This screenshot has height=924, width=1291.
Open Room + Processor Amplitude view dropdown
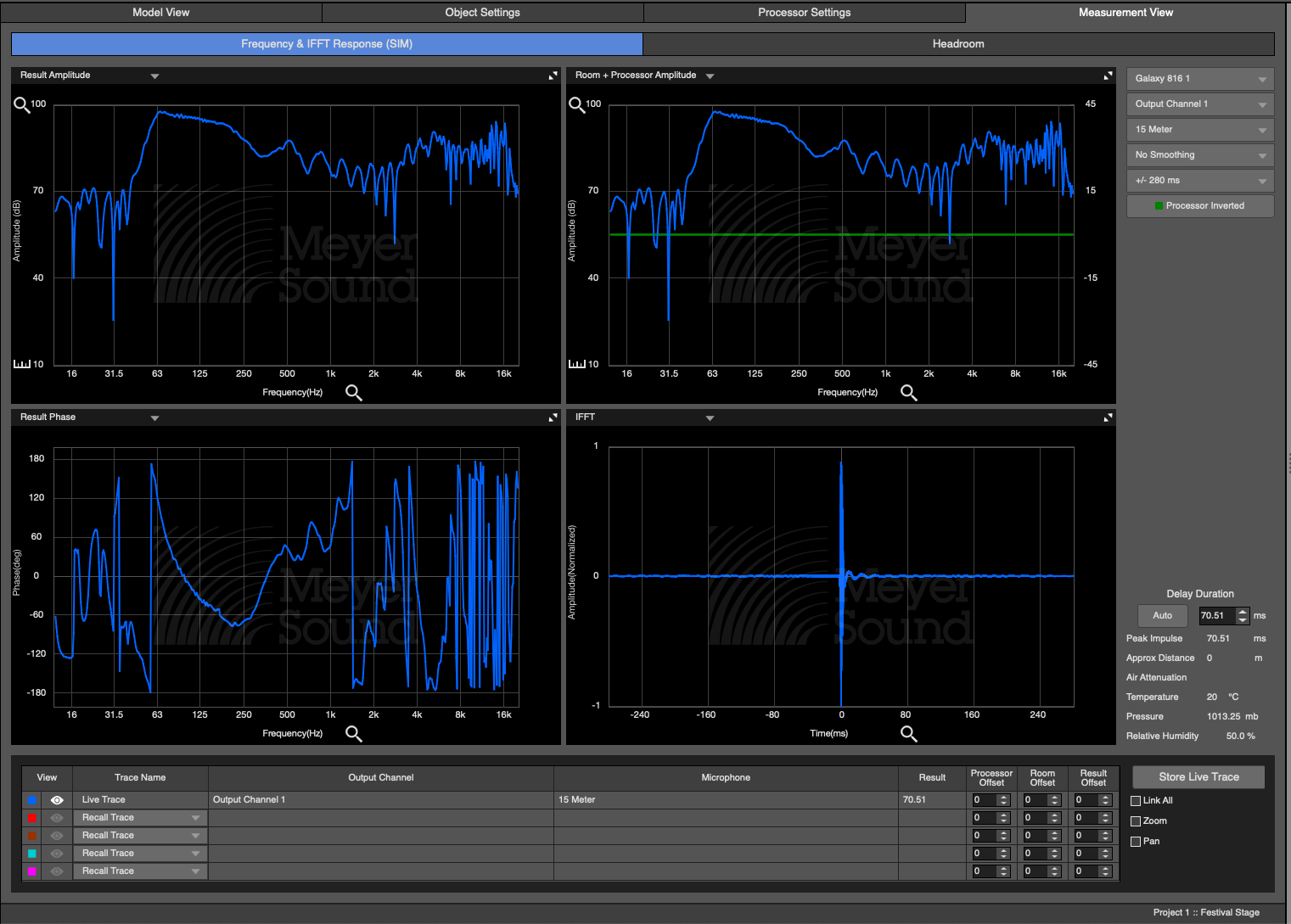click(x=710, y=76)
